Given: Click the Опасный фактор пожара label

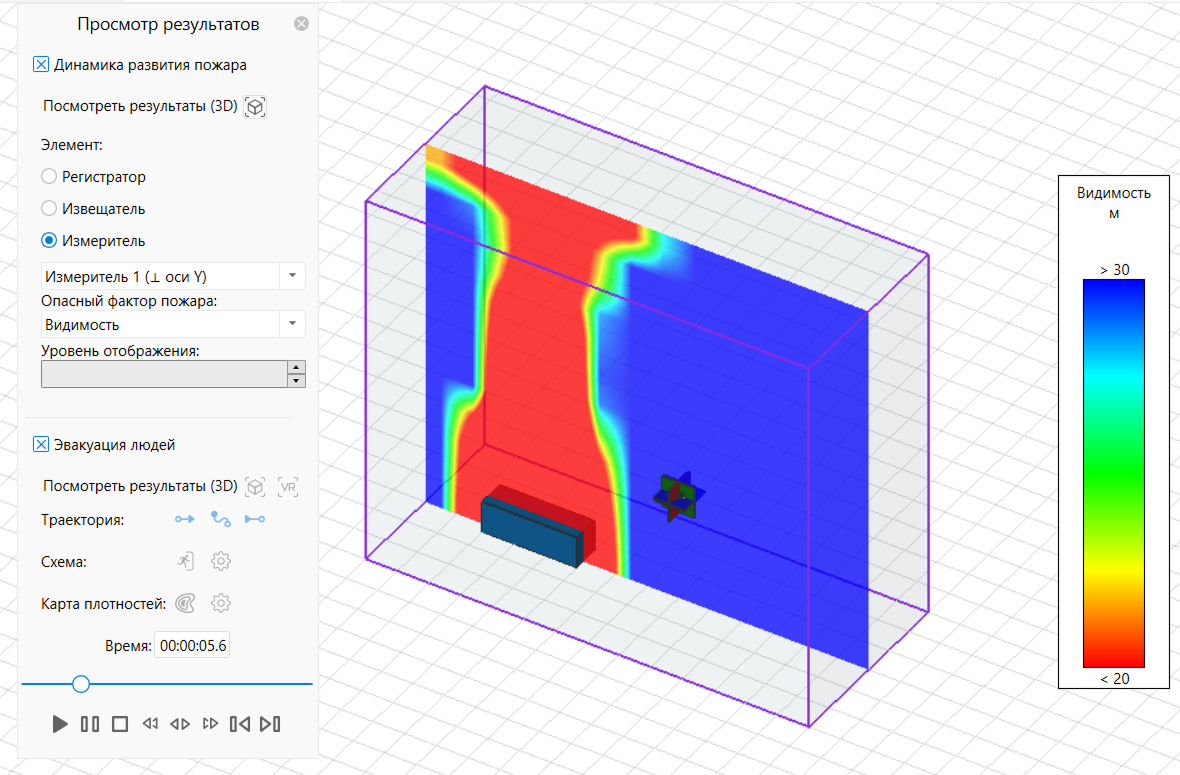Looking at the screenshot, I should tap(129, 301).
